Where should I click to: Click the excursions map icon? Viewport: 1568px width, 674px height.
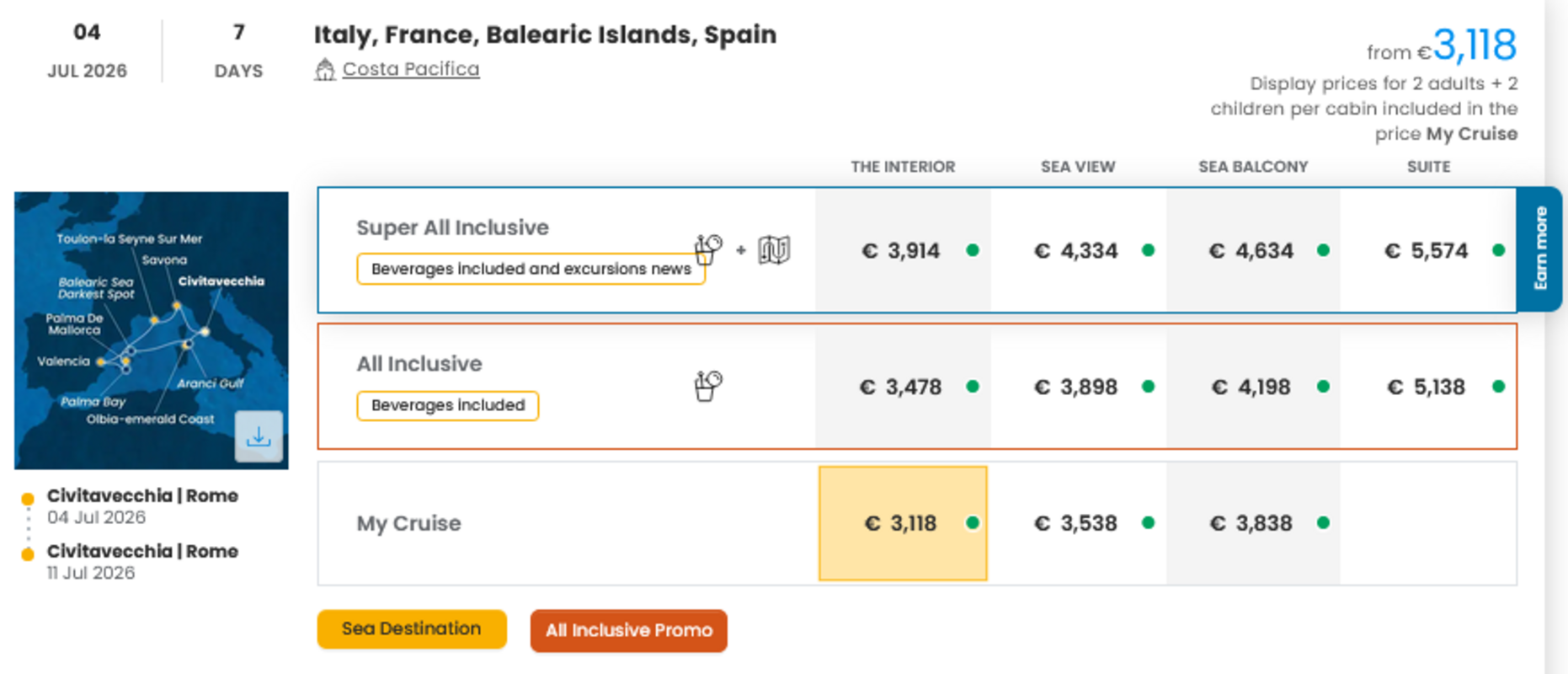tap(773, 250)
